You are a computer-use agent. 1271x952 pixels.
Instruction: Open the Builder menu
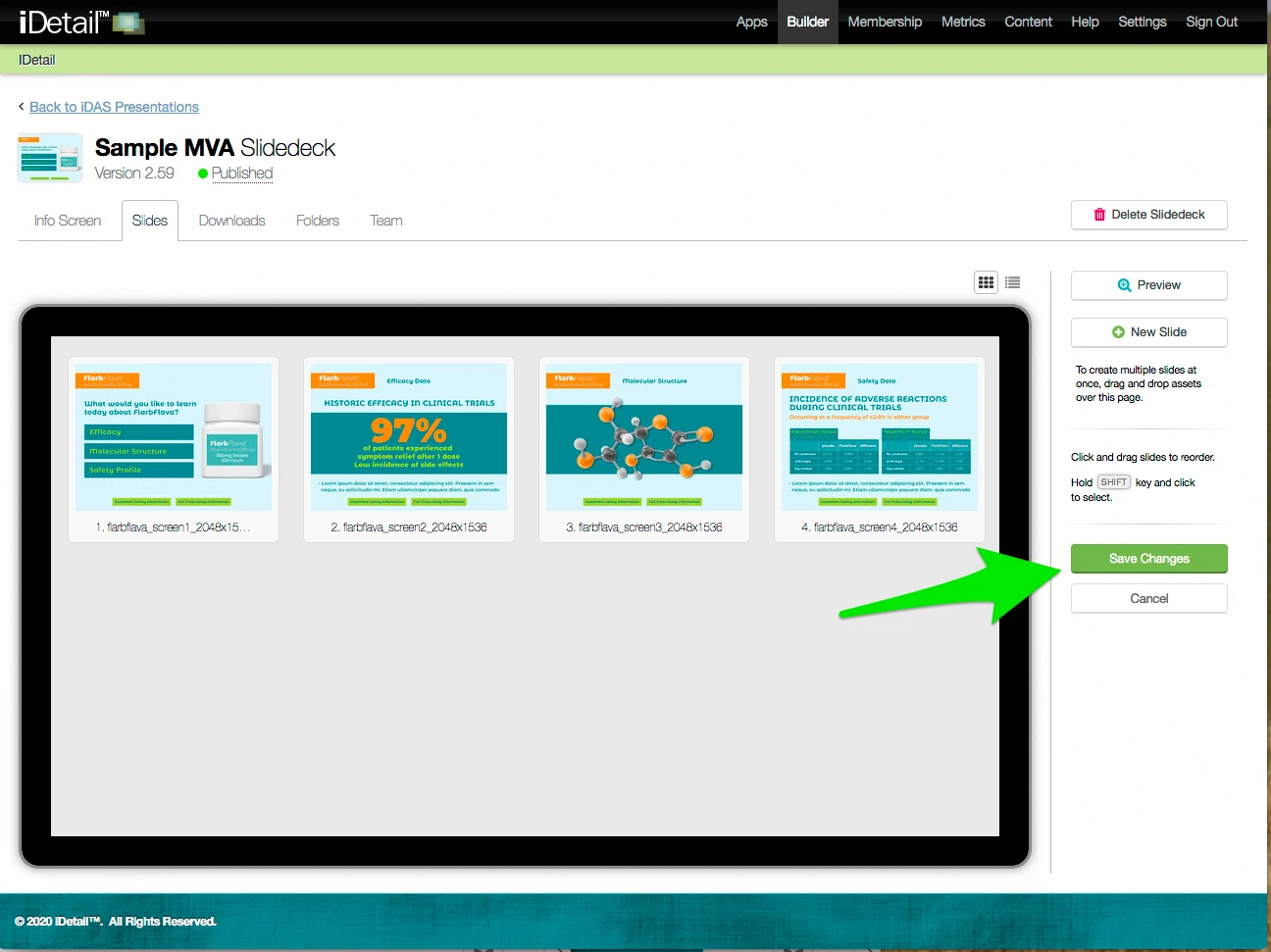click(x=807, y=22)
